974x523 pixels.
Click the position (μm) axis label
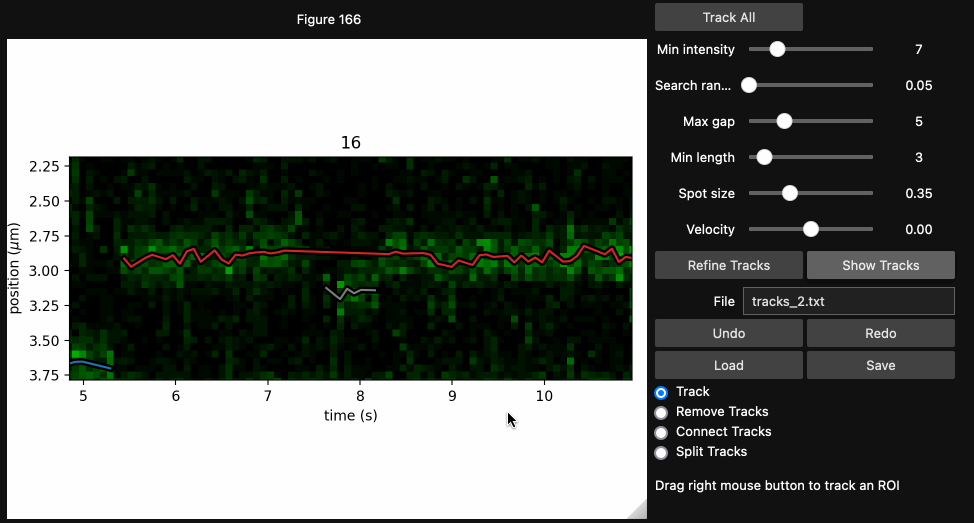pyautogui.click(x=14, y=268)
